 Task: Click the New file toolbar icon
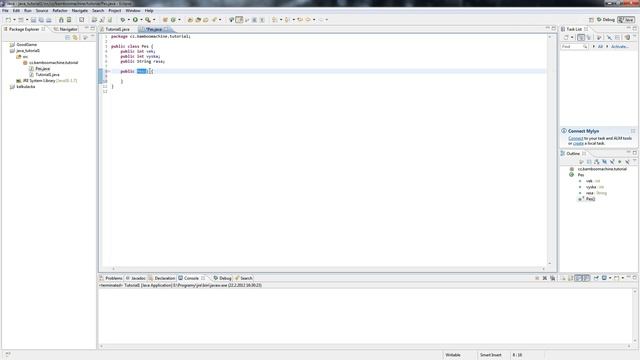[x=8, y=20]
